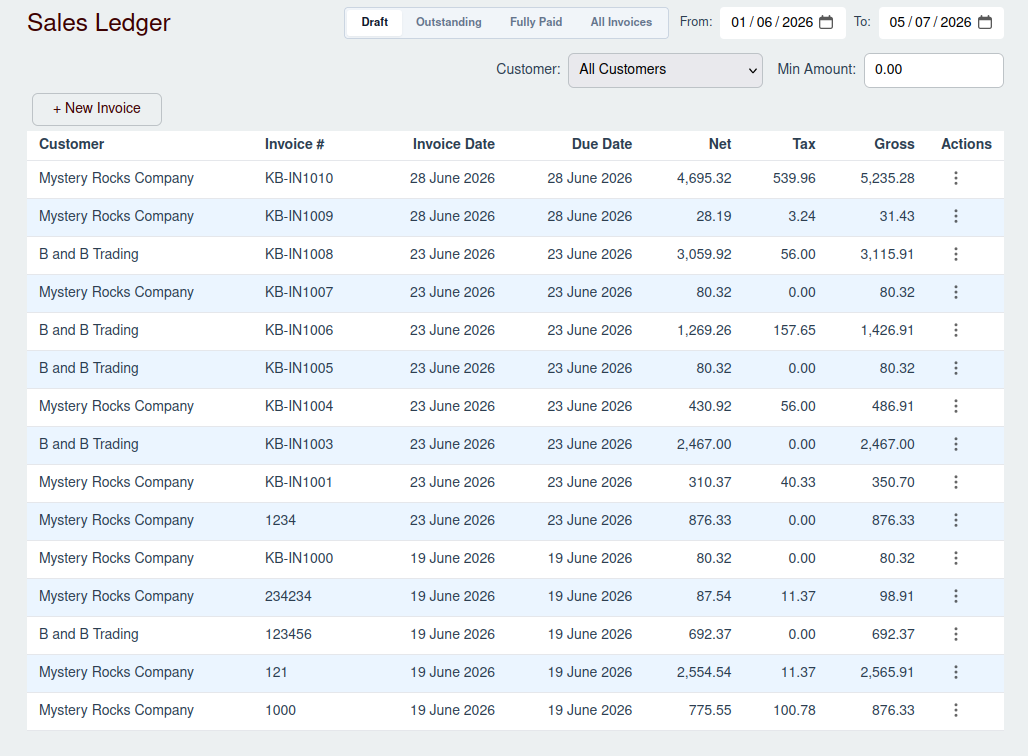Viewport: 1028px width, 756px height.
Task: Create a new invoice with + New Invoice
Action: tap(97, 109)
